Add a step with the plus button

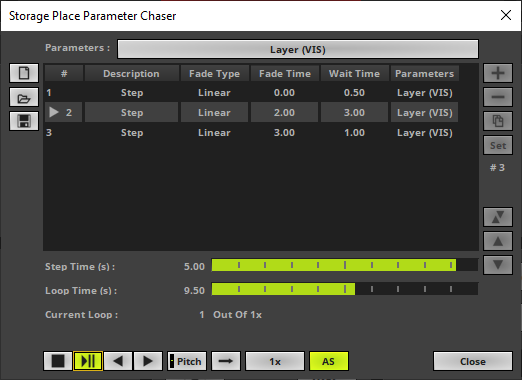[498, 73]
